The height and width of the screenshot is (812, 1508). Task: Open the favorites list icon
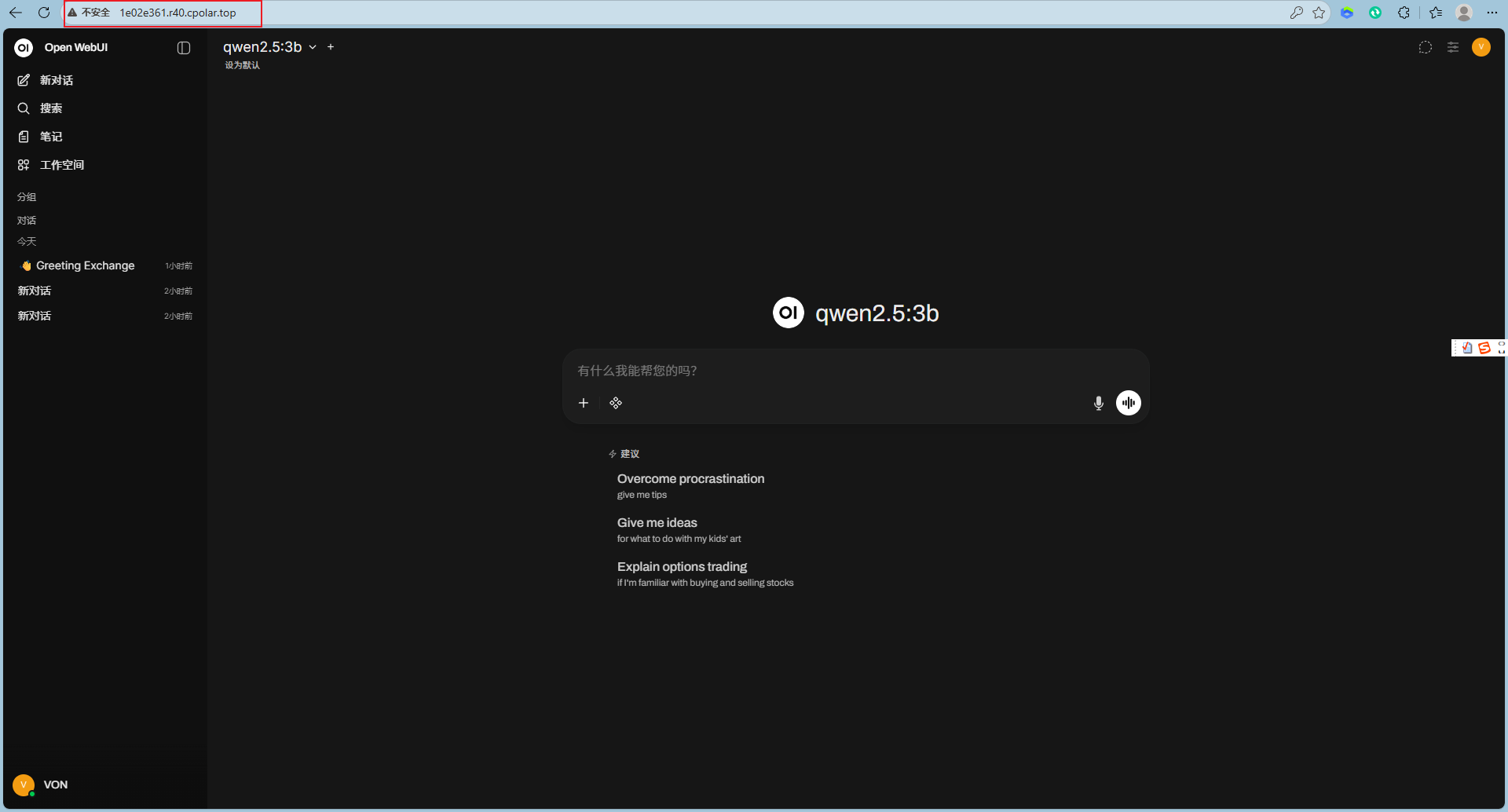tap(1436, 13)
